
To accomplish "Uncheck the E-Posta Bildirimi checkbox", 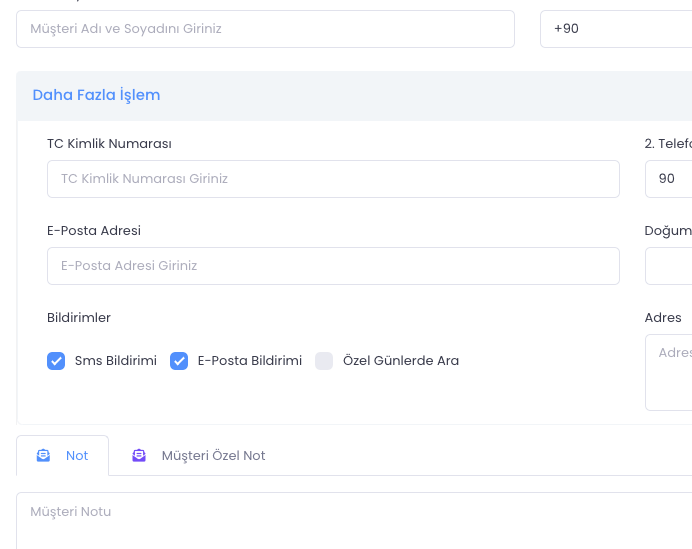I will coord(179,361).
